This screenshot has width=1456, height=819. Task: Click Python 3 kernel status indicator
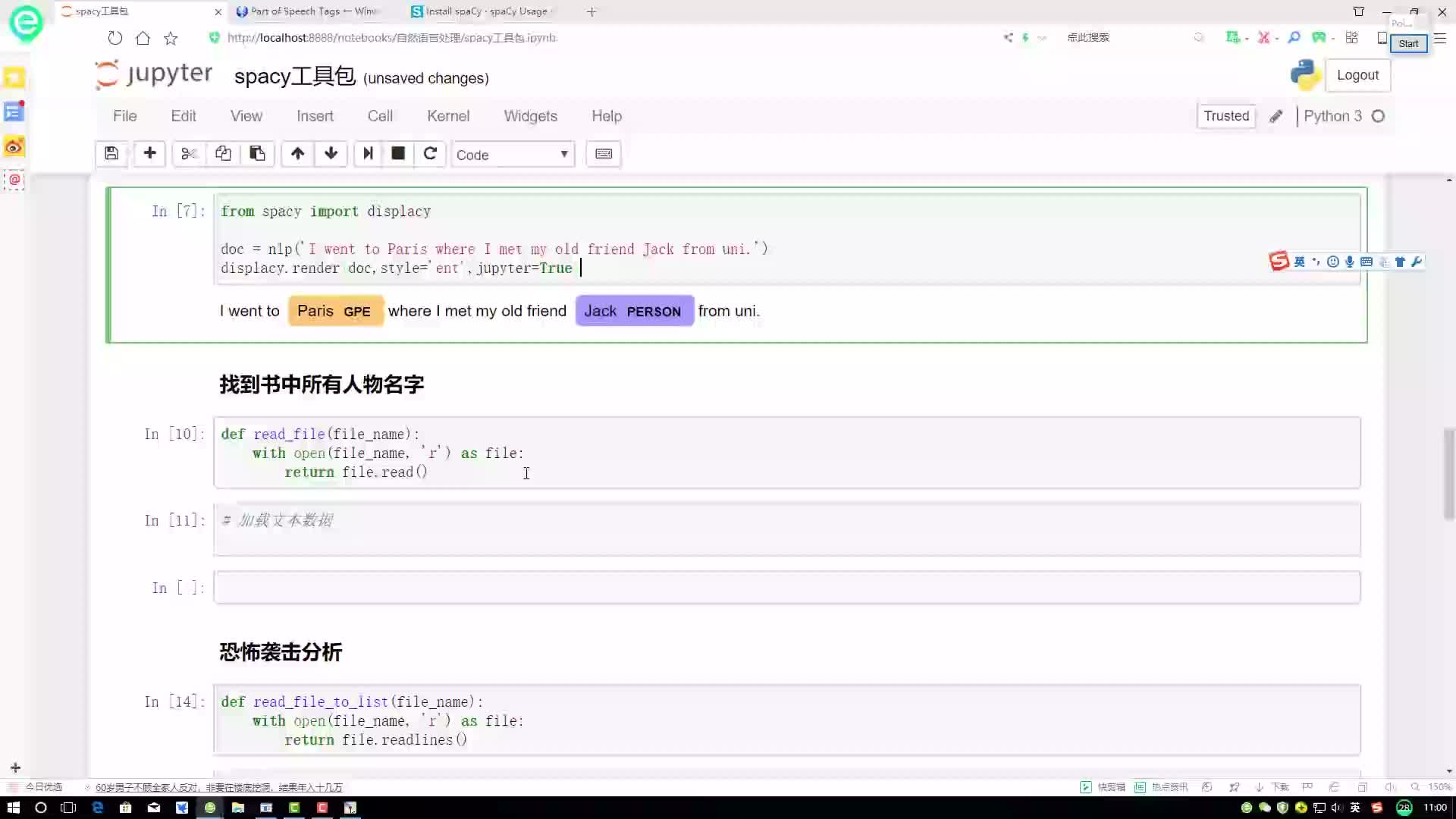[x=1378, y=116]
